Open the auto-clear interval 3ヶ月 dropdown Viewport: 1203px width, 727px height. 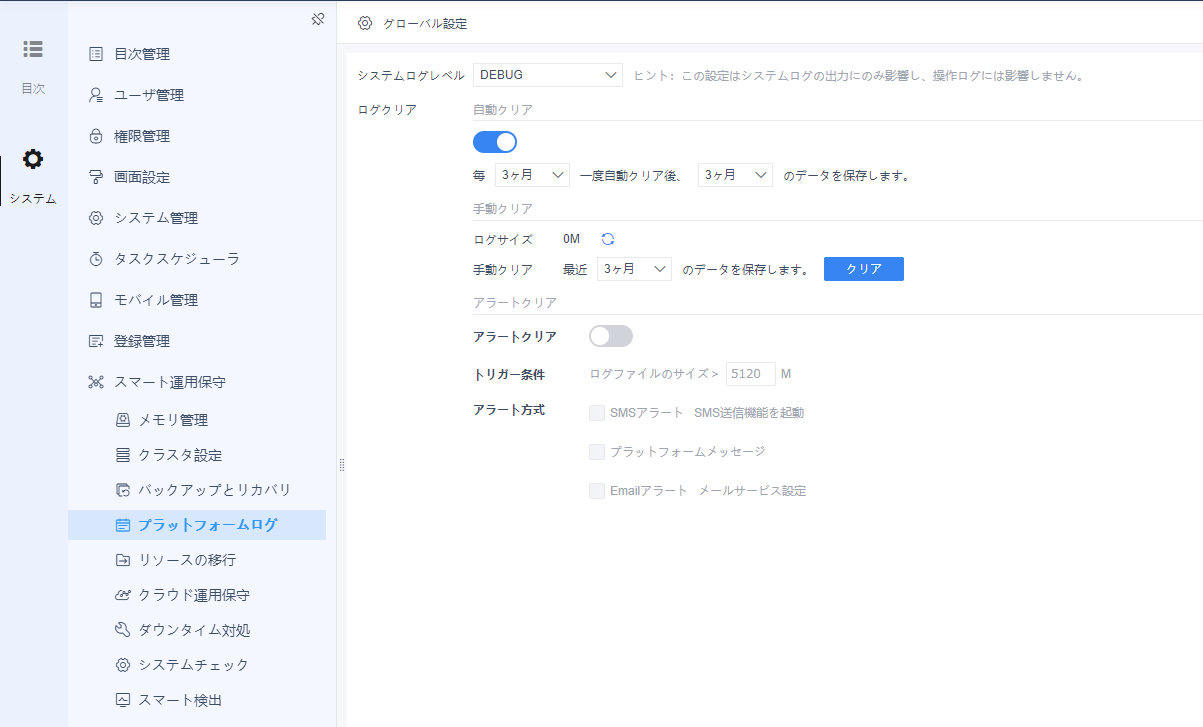pyautogui.click(x=531, y=174)
